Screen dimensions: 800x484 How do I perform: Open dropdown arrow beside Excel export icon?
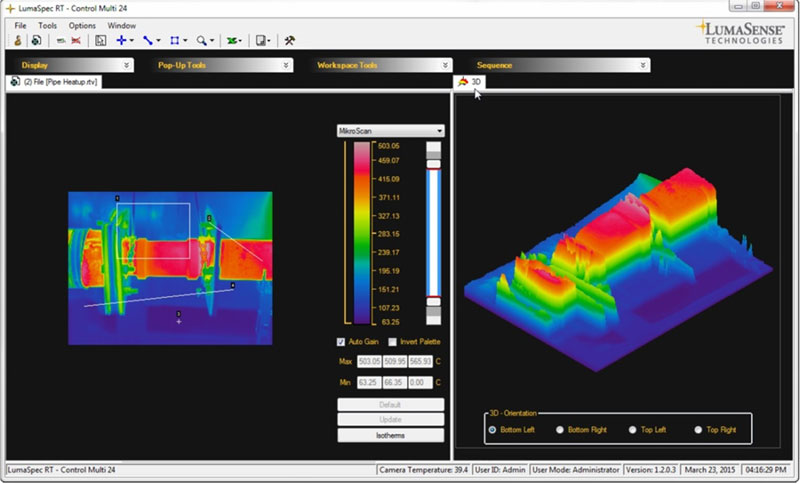click(x=240, y=41)
